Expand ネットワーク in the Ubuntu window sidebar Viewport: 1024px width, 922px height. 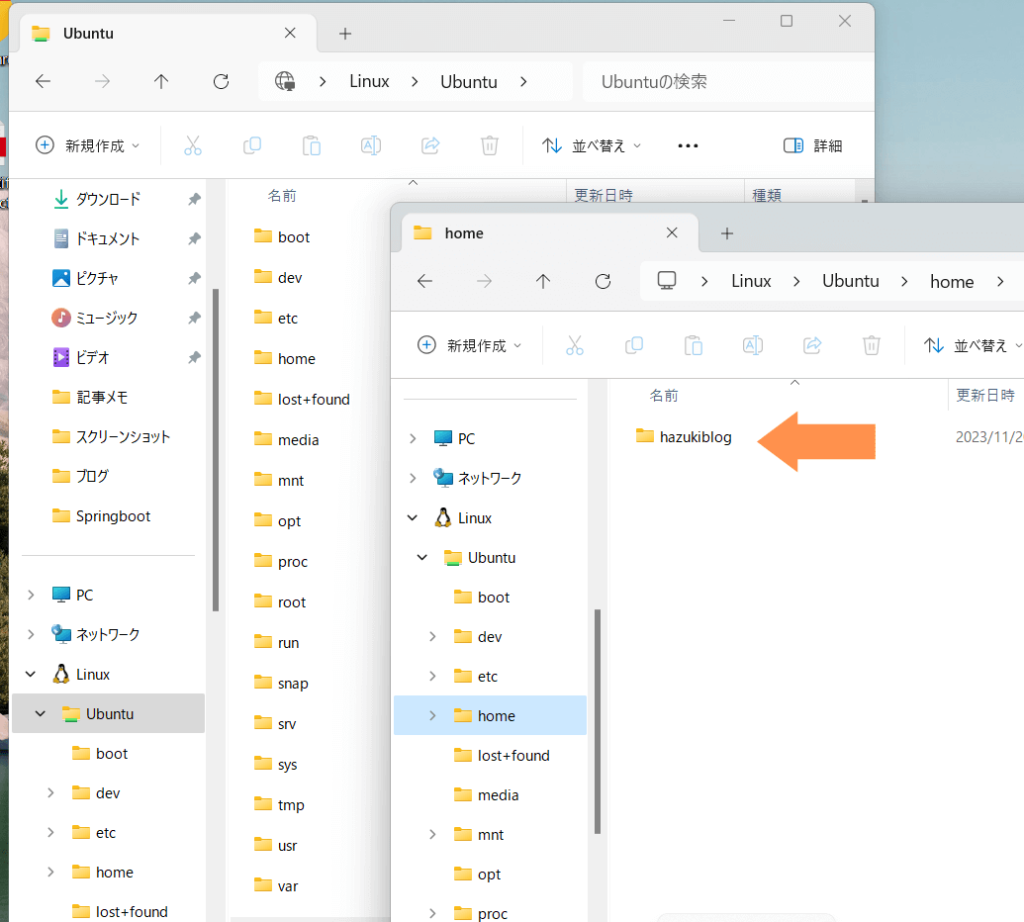pos(31,635)
